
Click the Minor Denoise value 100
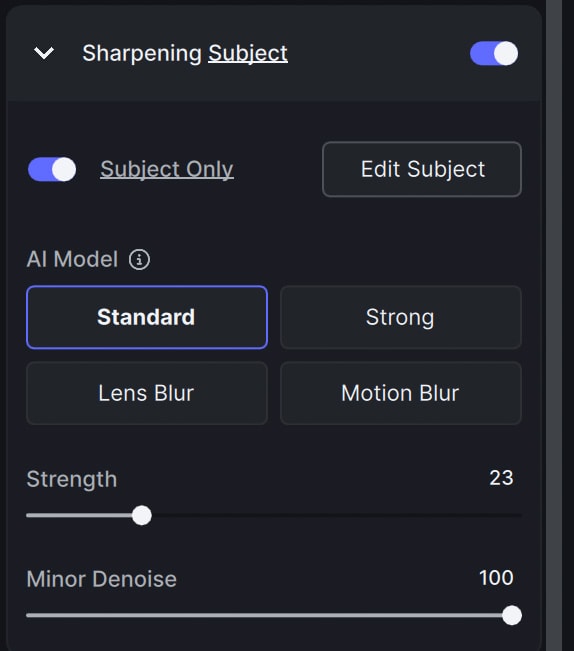(x=496, y=578)
